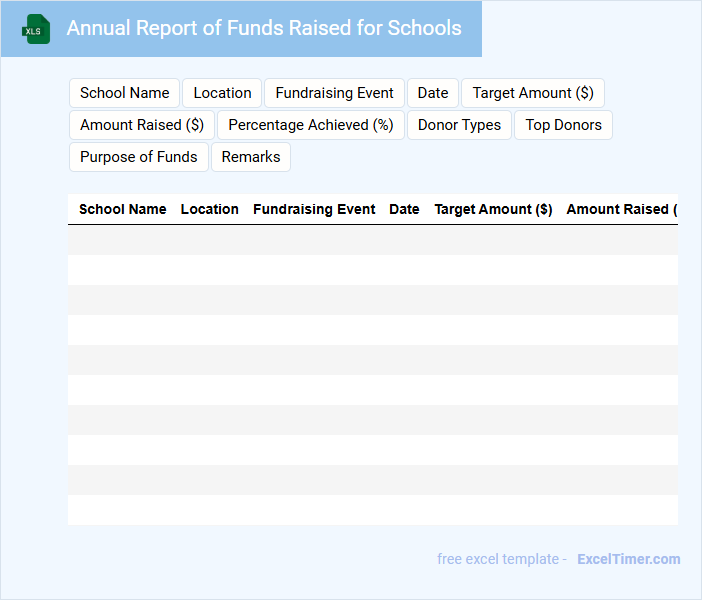The image size is (702, 600).
Task: Click the green XLS file icon
Action: (x=36, y=29)
